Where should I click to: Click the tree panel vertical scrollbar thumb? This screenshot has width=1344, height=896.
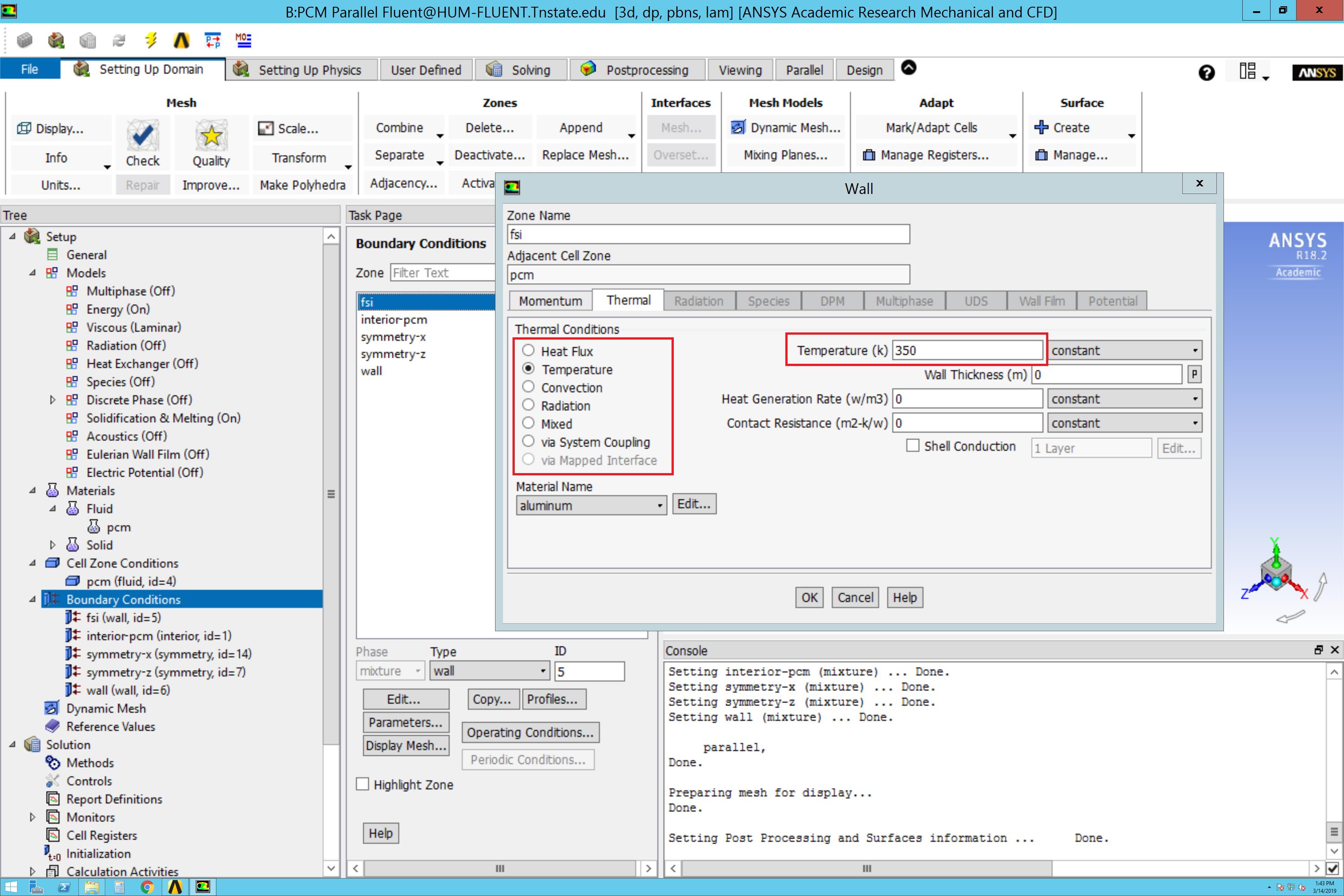coord(331,494)
